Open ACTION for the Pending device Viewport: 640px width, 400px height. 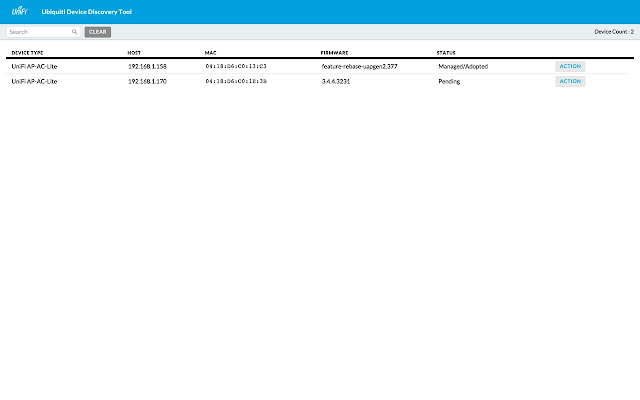pyautogui.click(x=570, y=81)
